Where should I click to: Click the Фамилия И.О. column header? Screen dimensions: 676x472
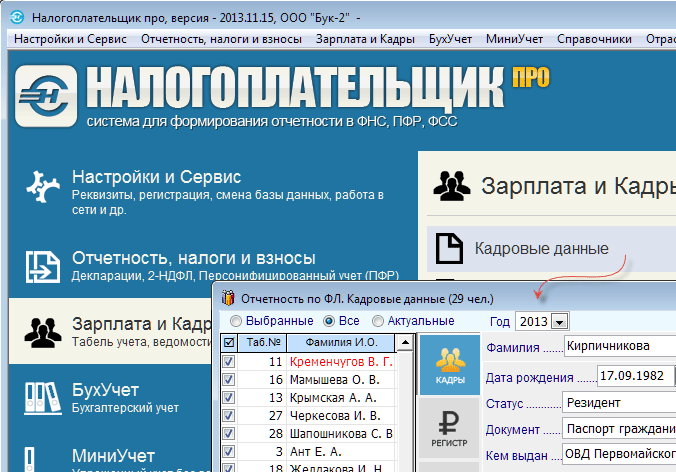point(341,343)
